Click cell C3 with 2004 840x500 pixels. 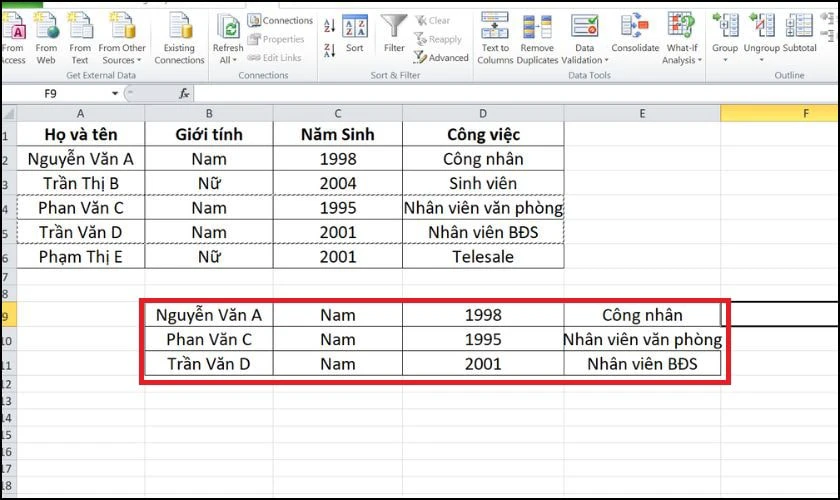coord(338,183)
